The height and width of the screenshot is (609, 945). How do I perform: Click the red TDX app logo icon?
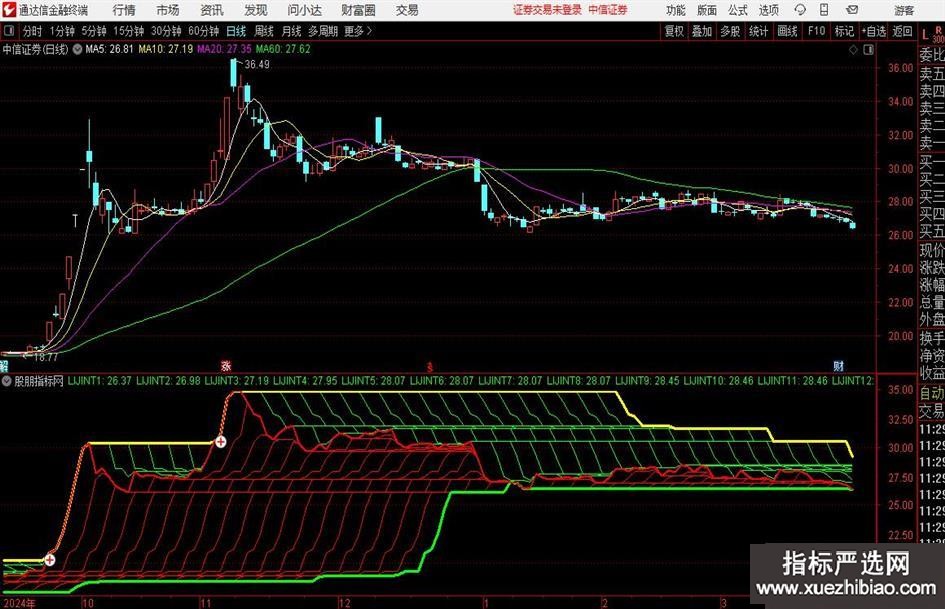[8, 10]
